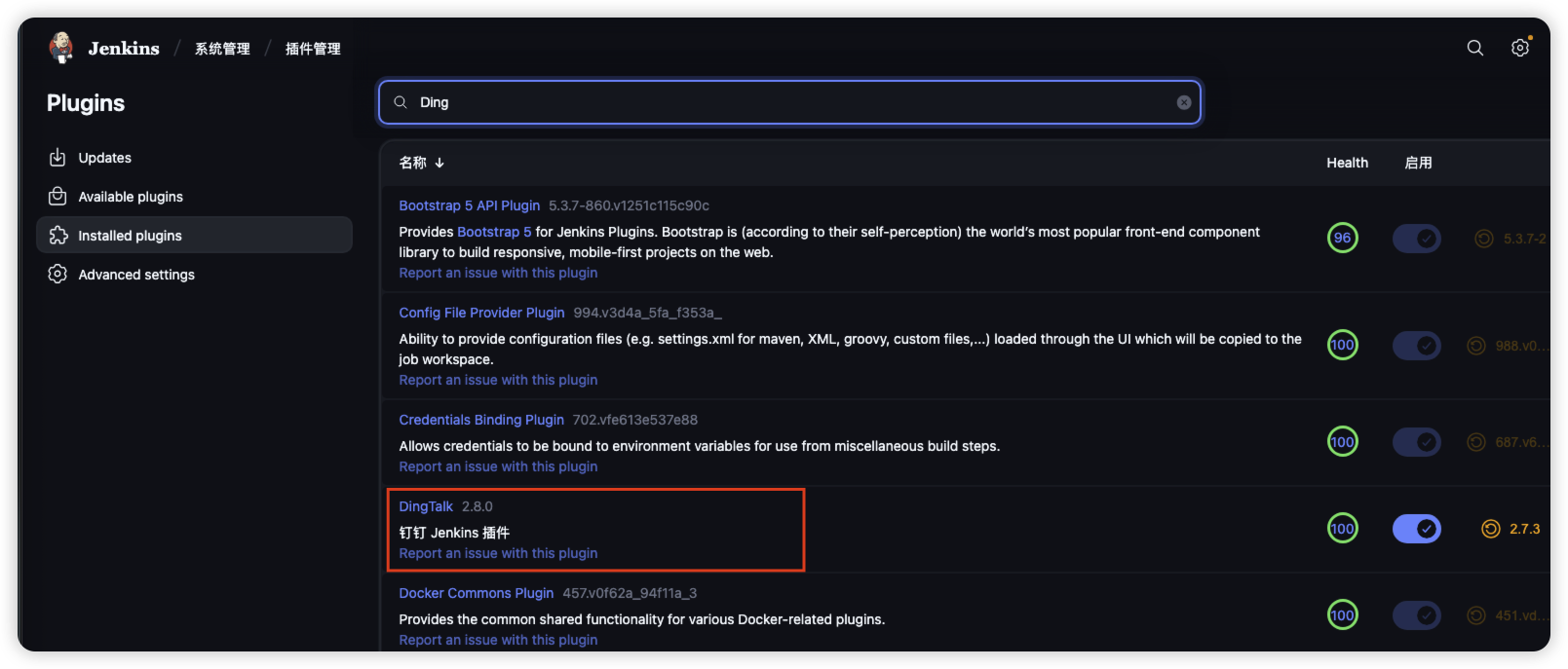Screen dimensions: 1568x669
Task: Click version text 702.vfe613e537e88
Action: (x=635, y=420)
